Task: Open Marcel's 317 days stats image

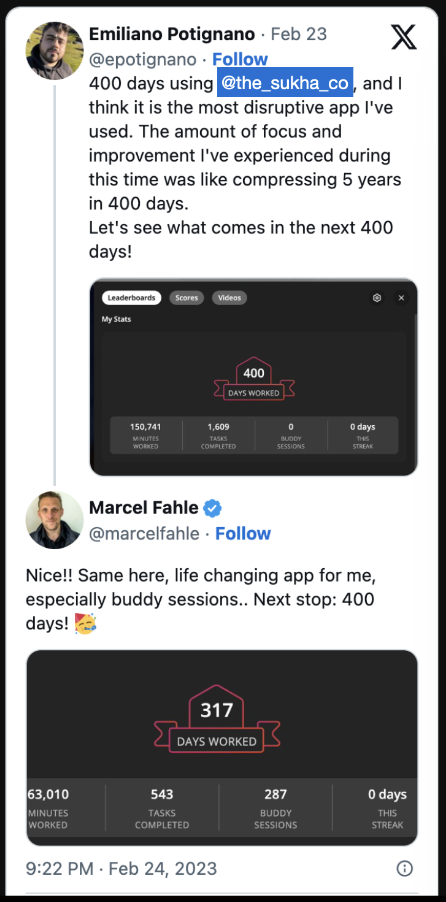Action: [222, 748]
